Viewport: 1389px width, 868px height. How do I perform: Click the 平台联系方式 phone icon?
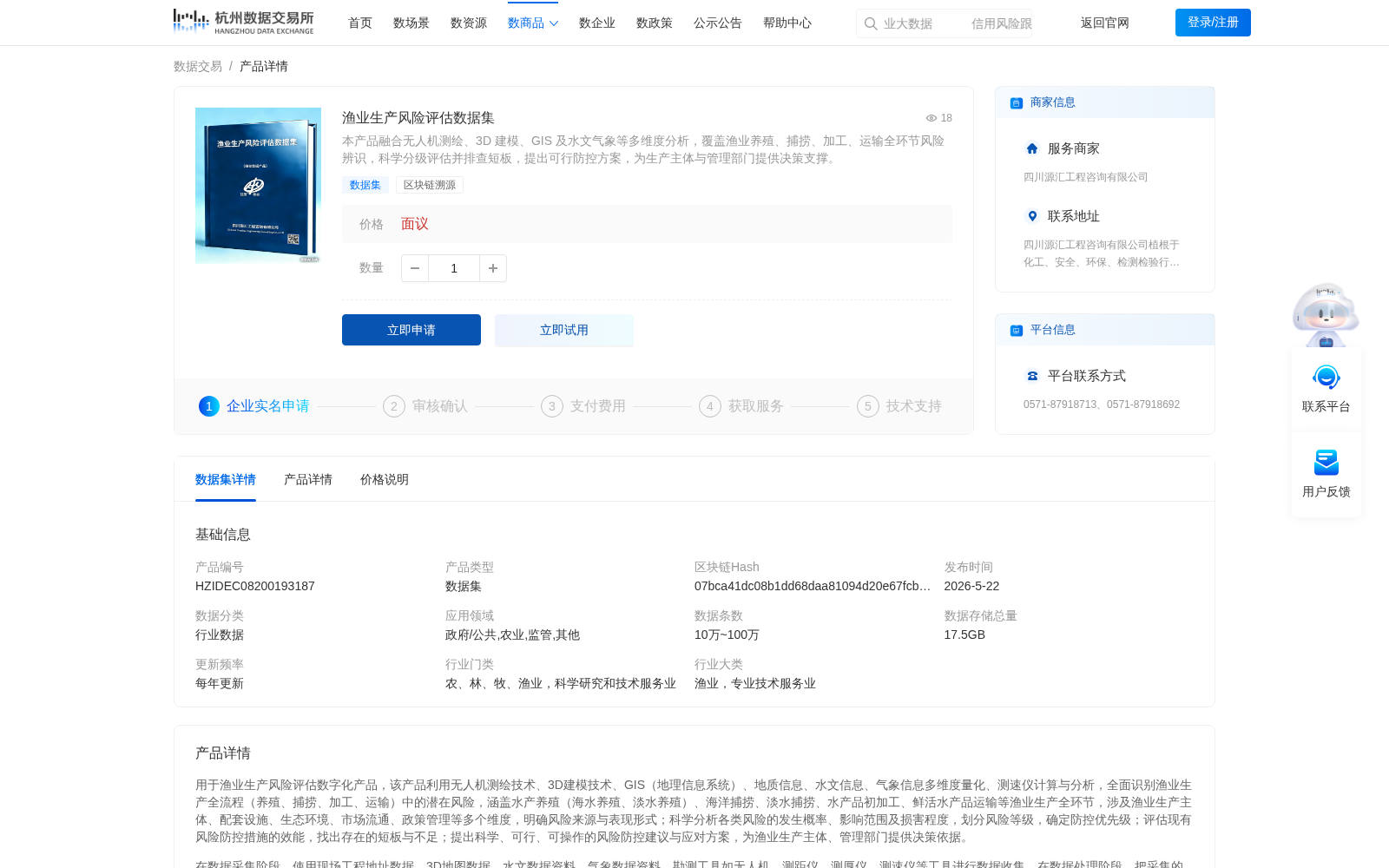[1032, 376]
